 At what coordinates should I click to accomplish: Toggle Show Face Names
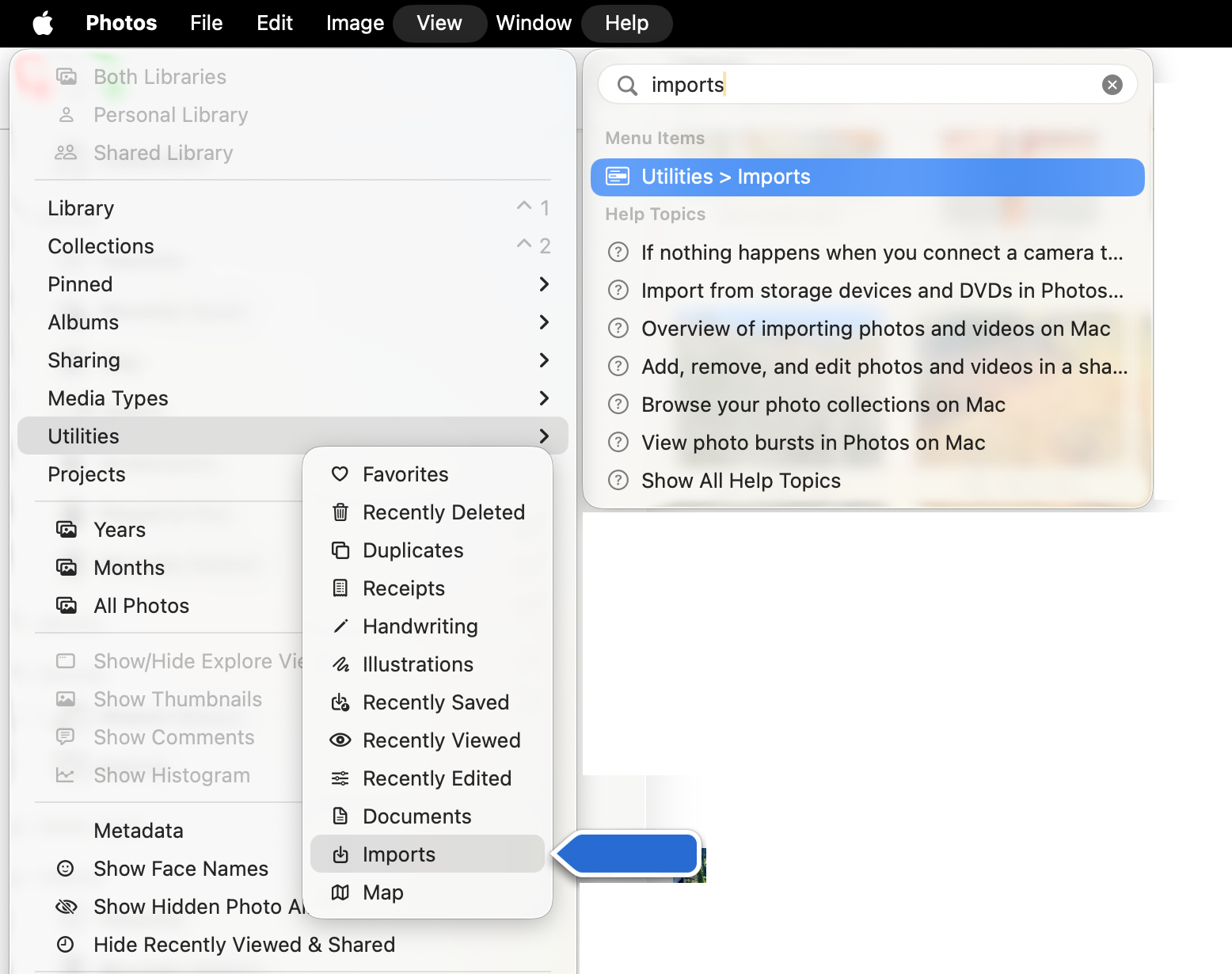pos(159,869)
